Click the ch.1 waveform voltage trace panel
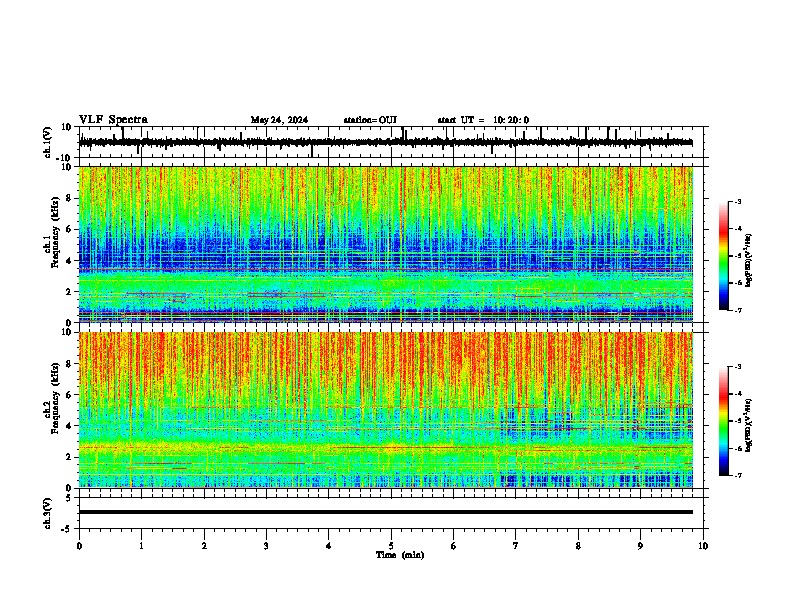 (393, 142)
